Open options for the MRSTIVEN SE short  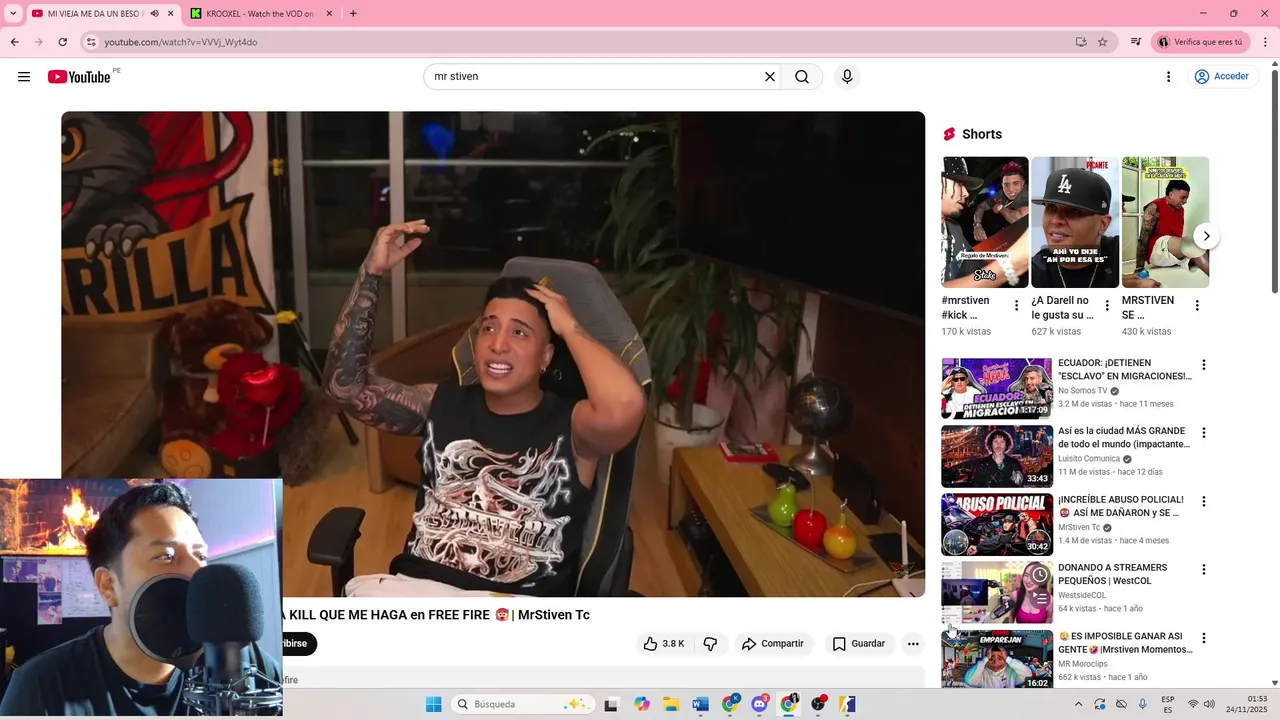point(1197,306)
